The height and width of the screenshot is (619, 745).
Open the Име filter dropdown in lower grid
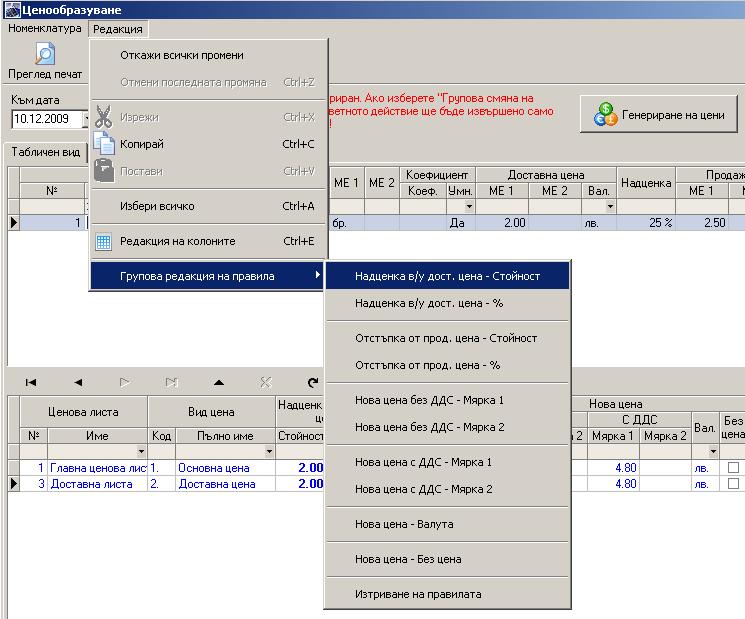point(141,451)
